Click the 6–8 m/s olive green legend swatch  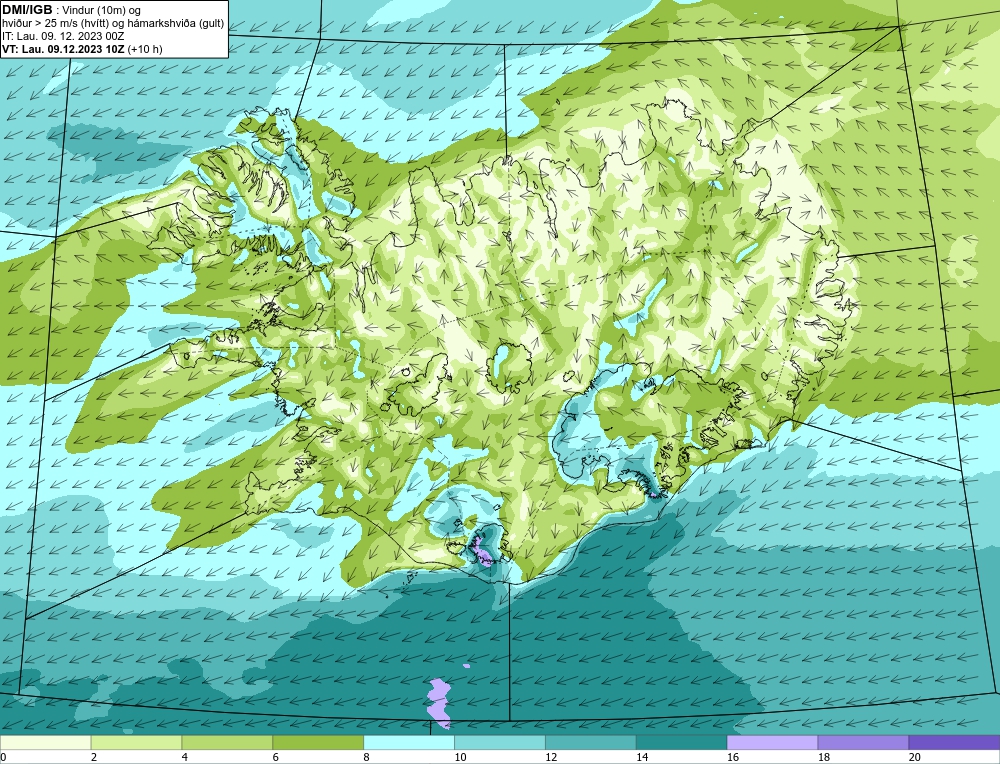(318, 742)
